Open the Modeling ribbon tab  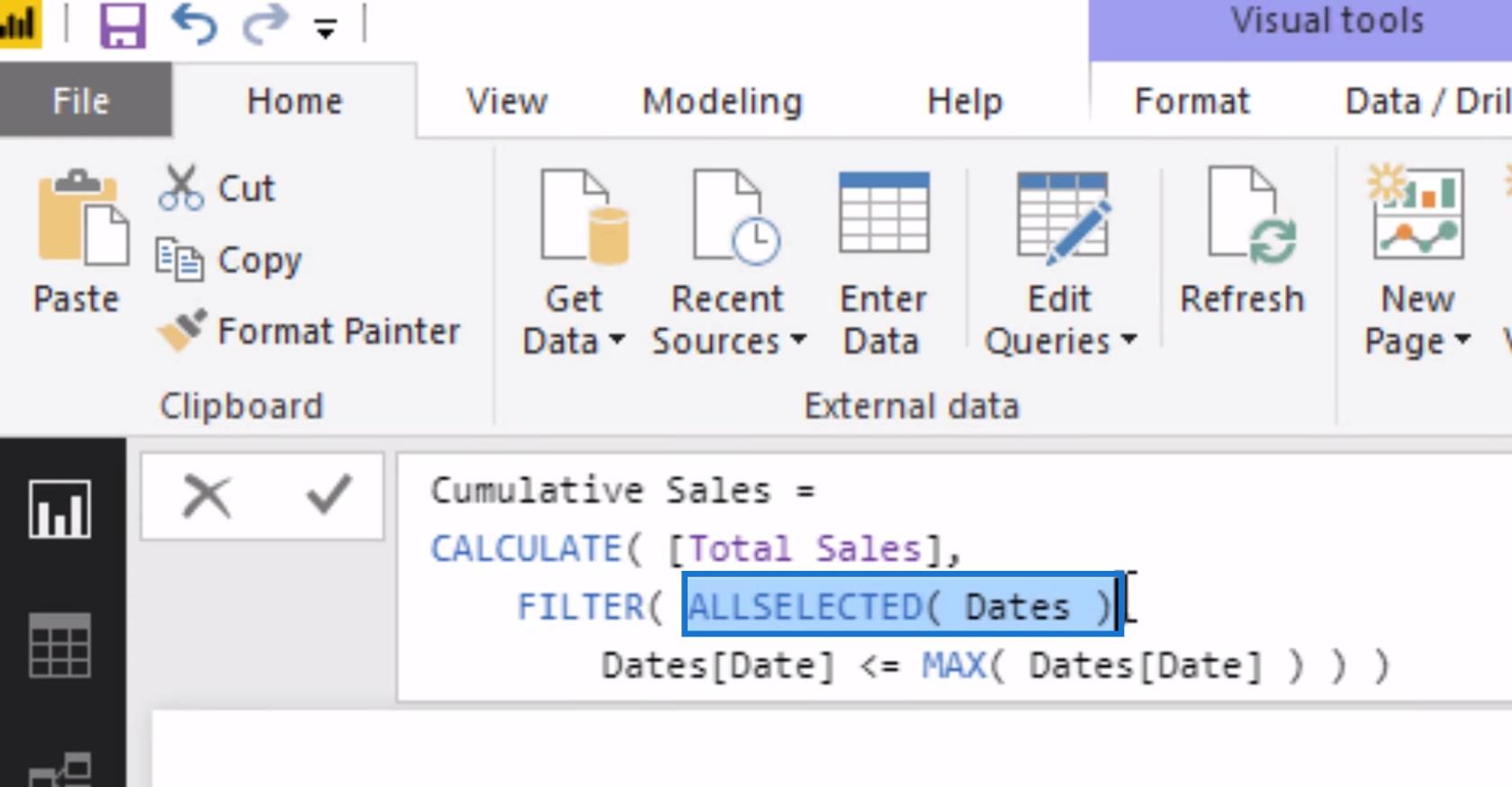(722, 101)
